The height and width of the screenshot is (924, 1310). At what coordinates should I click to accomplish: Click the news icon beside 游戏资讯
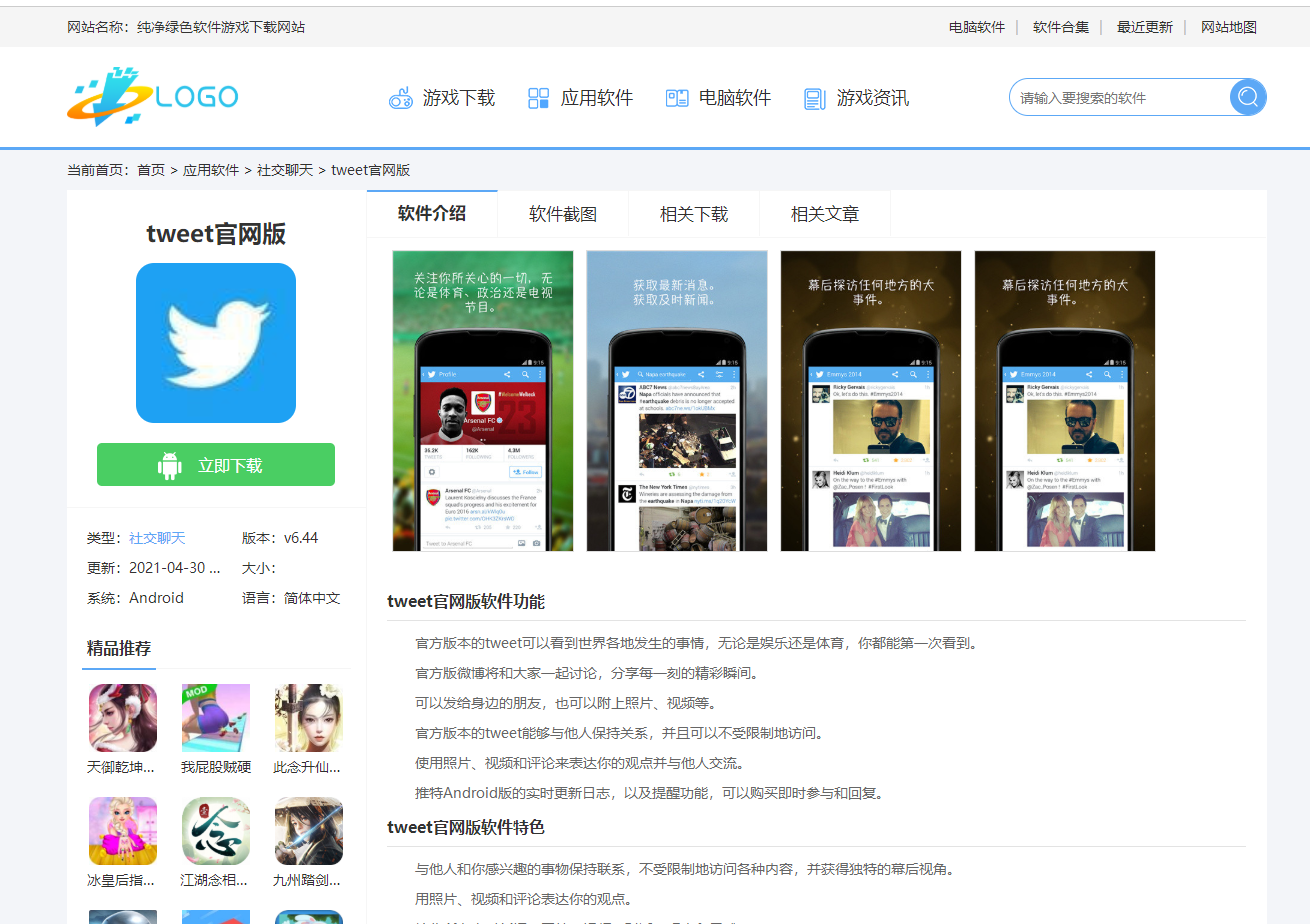(815, 98)
